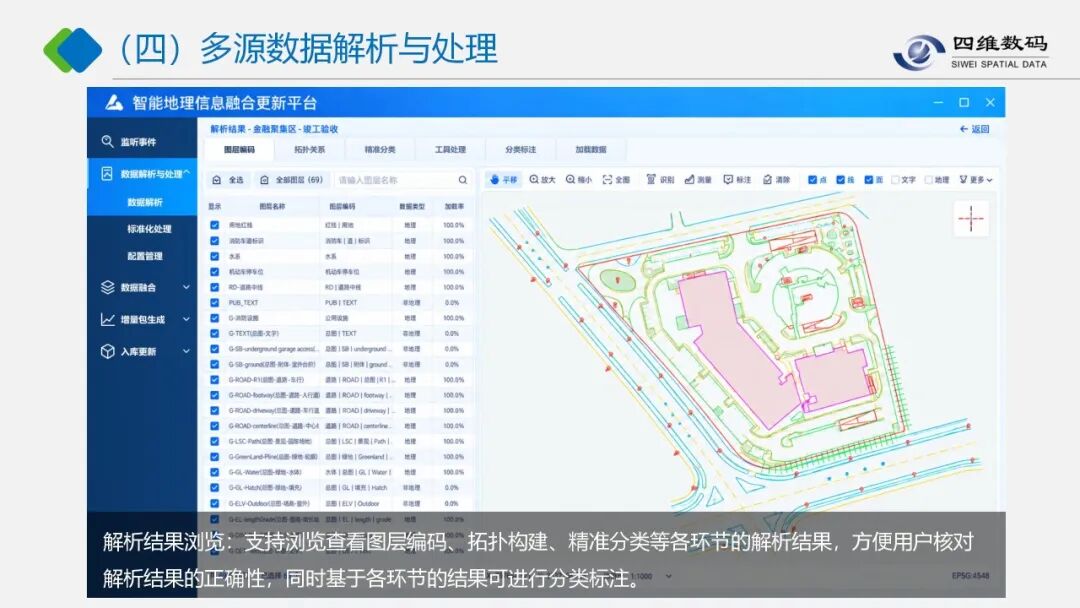Switch to the 拓扑关系 tab
Viewport: 1080px width, 608px height.
[x=309, y=149]
